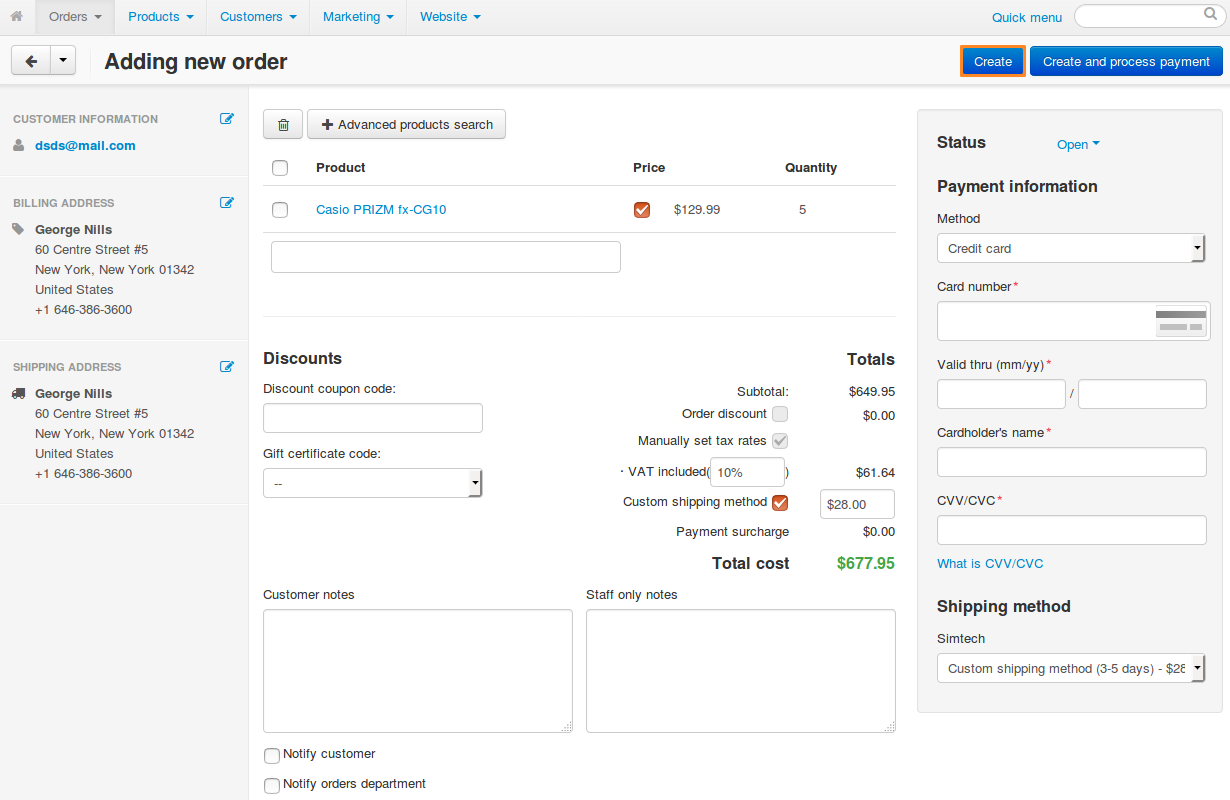Click the Valid thru year field
1230x800 pixels.
[1142, 394]
